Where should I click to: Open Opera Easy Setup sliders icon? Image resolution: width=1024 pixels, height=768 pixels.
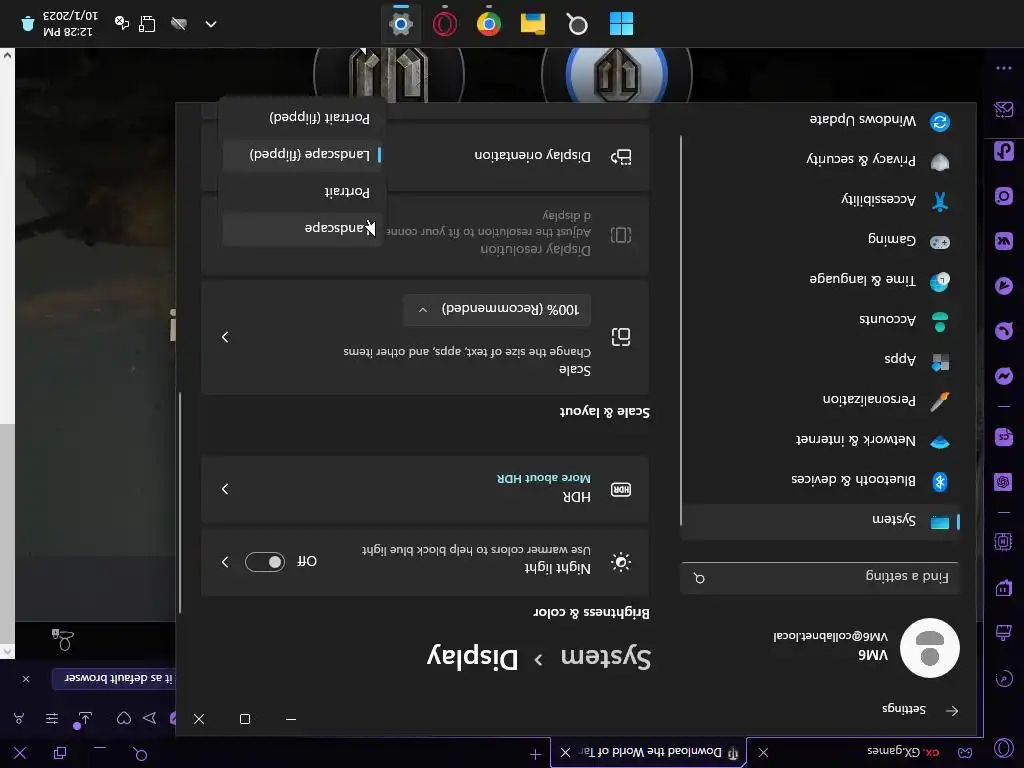[52, 719]
